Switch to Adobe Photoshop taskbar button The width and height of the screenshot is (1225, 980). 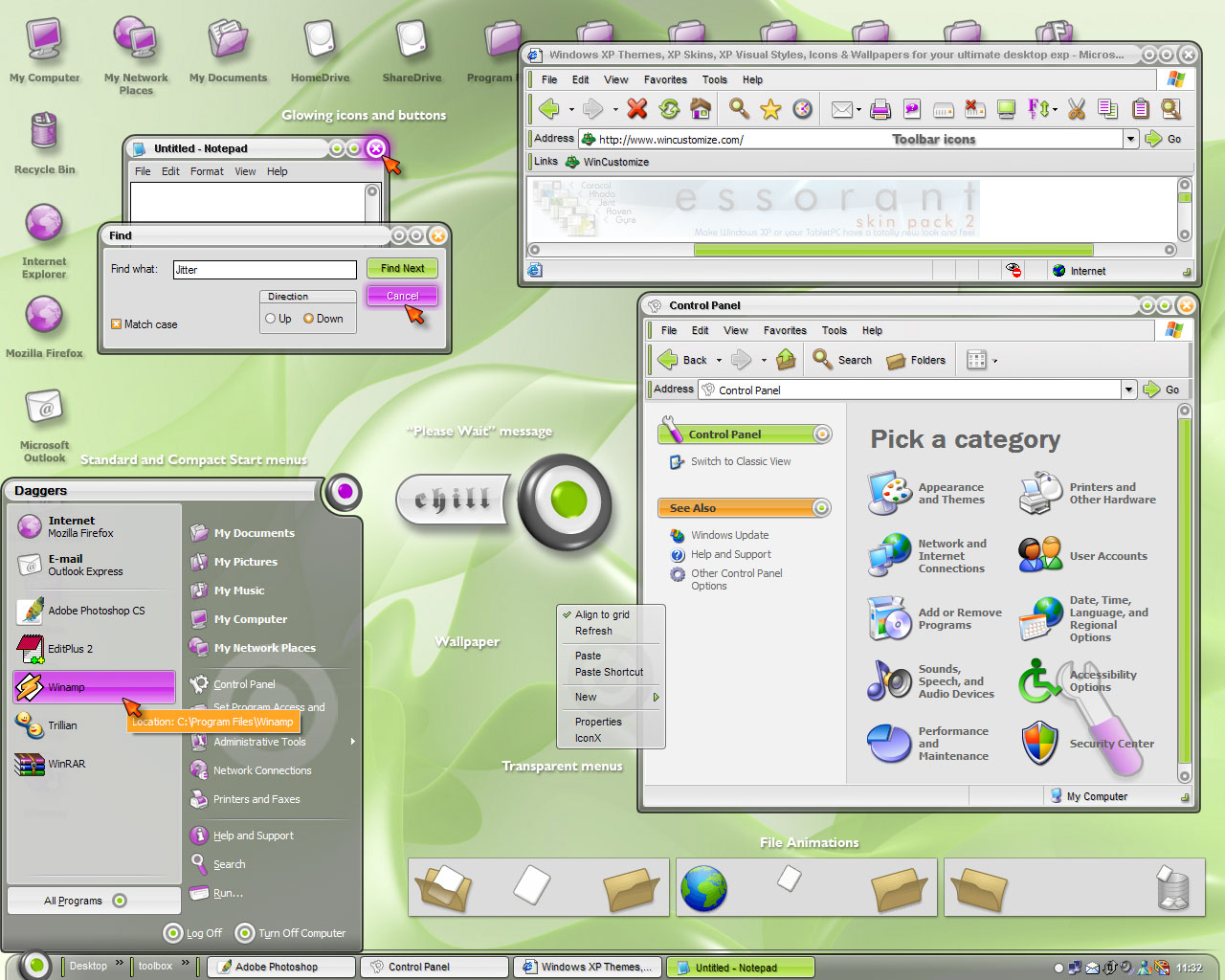(282, 968)
